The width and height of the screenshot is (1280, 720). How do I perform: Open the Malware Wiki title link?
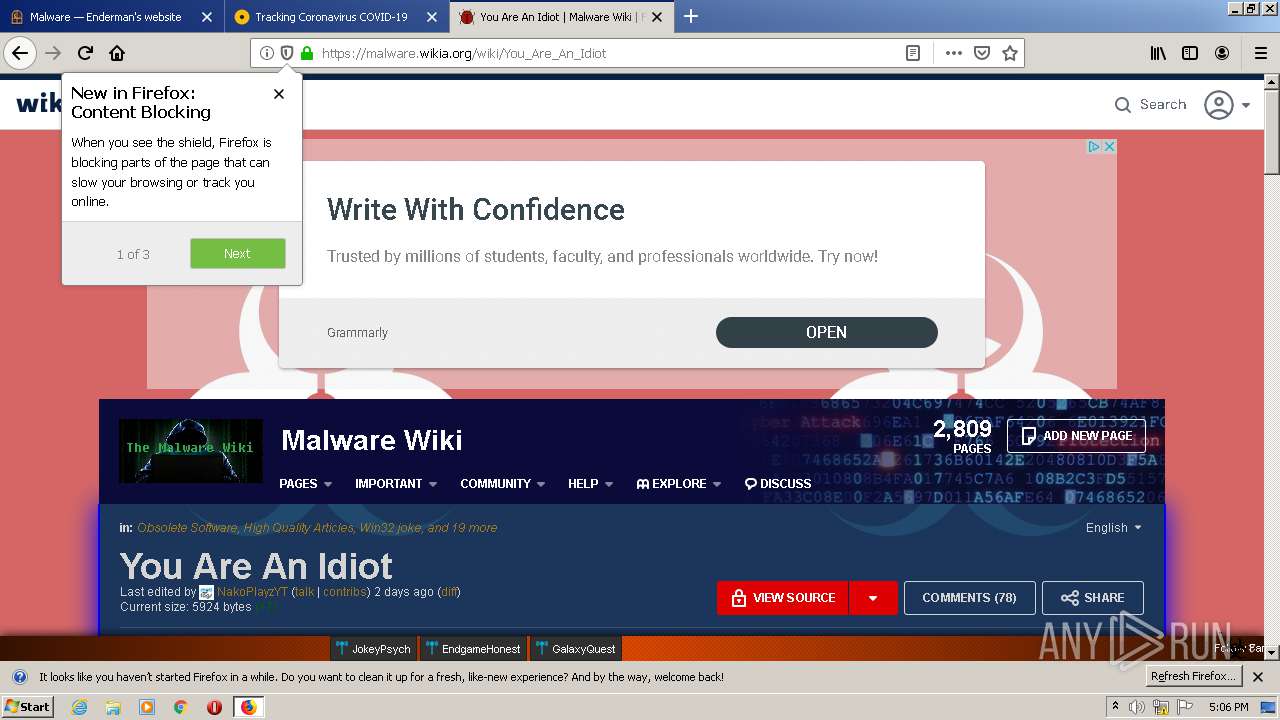pyautogui.click(x=372, y=440)
